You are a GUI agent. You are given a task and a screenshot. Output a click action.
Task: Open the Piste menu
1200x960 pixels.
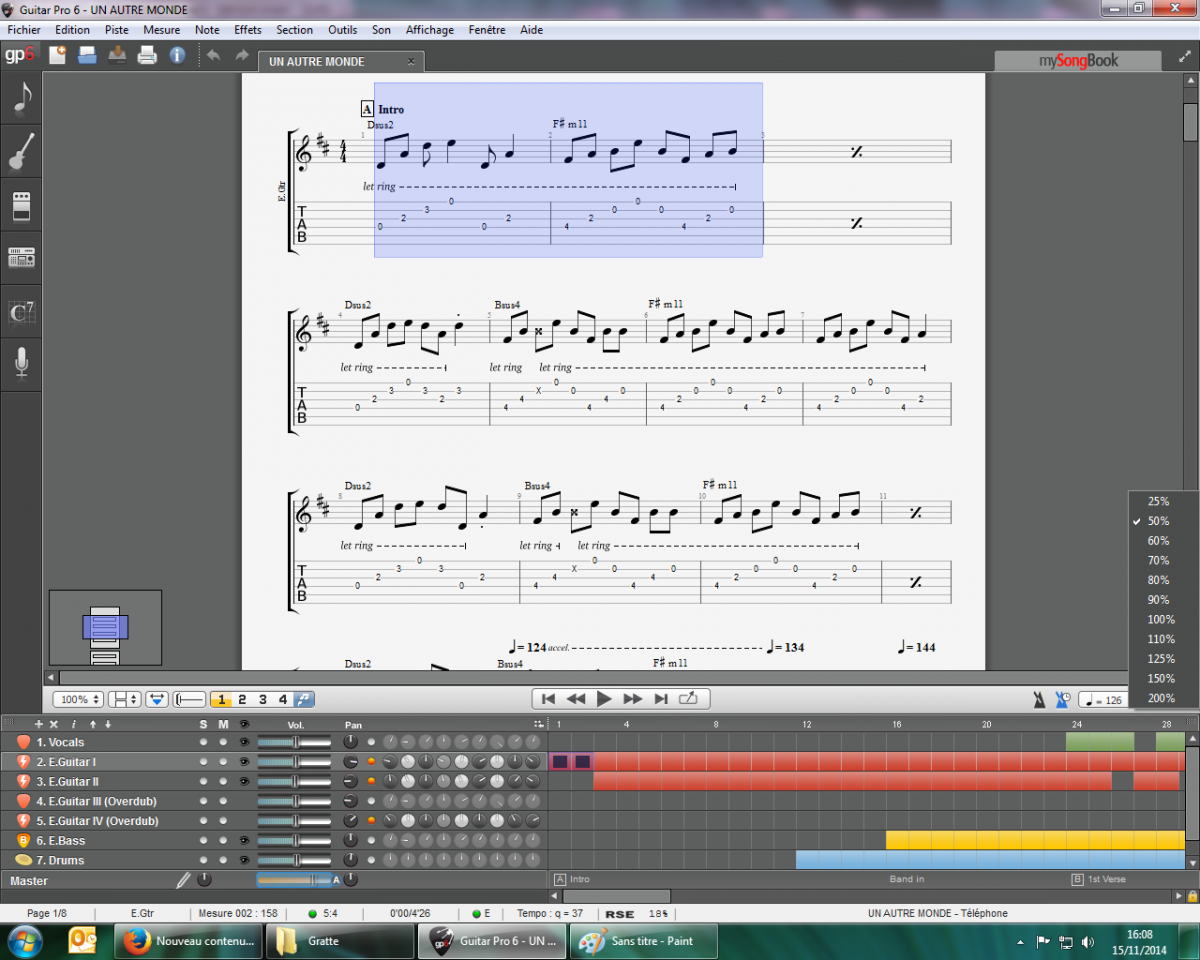click(x=116, y=30)
